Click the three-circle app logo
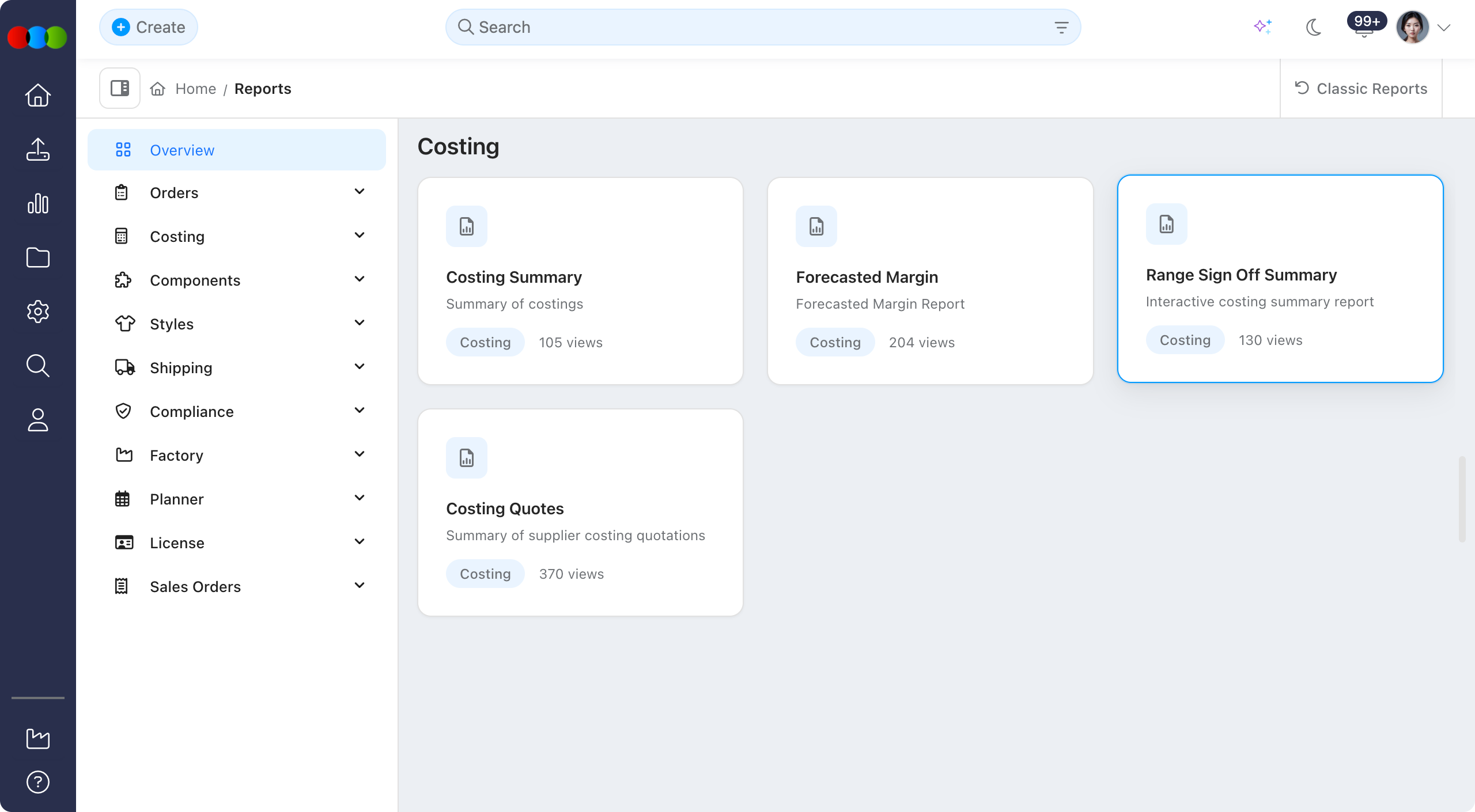Image resolution: width=1475 pixels, height=812 pixels. [x=37, y=37]
